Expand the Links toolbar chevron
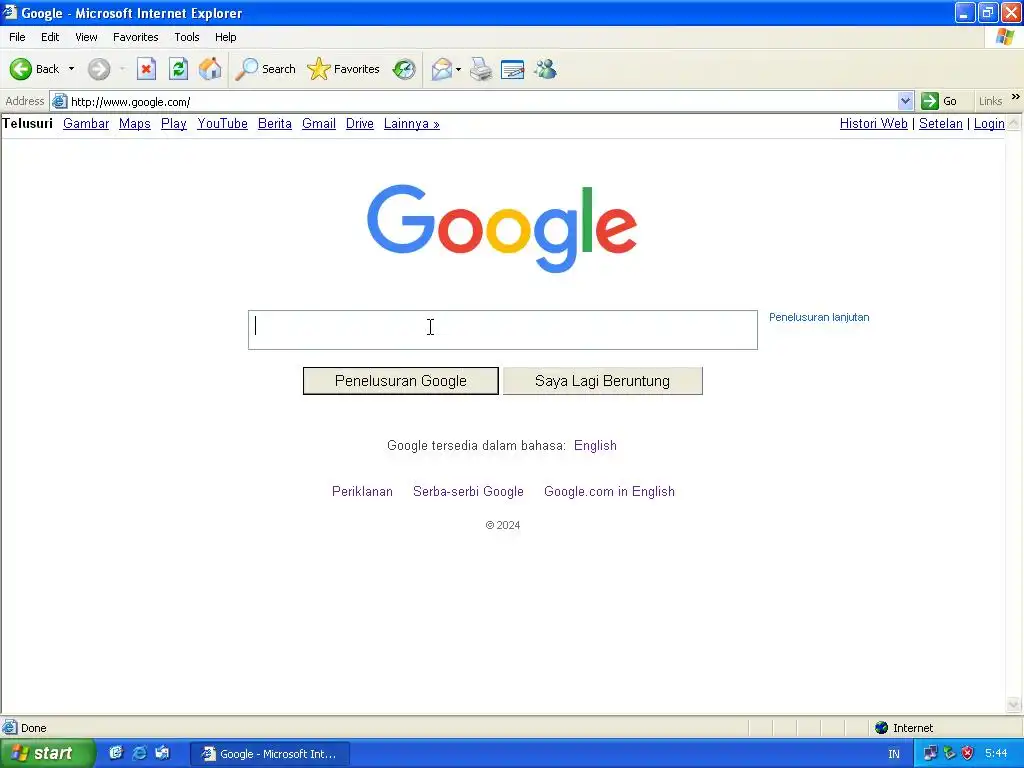1024x768 pixels. click(1016, 97)
